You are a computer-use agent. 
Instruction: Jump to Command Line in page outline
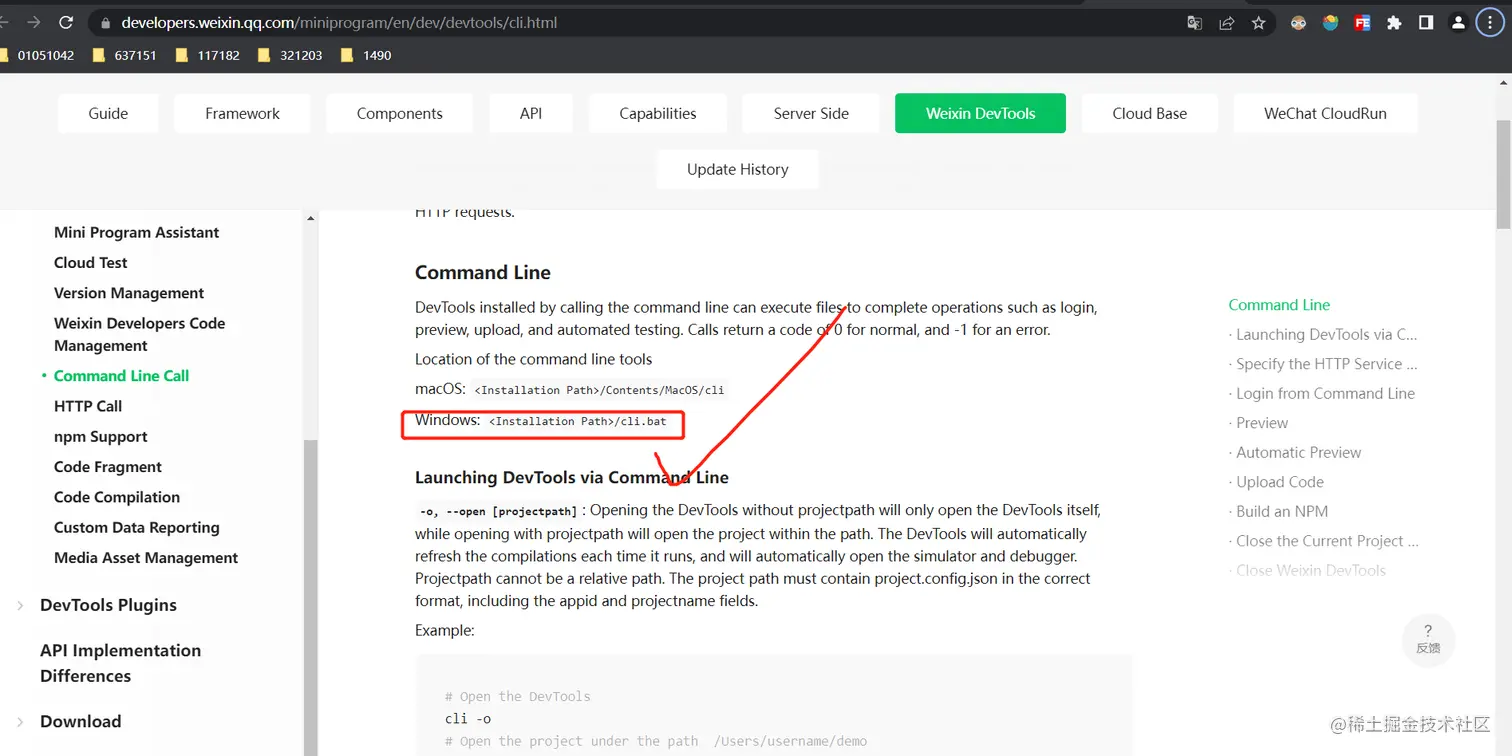1279,305
